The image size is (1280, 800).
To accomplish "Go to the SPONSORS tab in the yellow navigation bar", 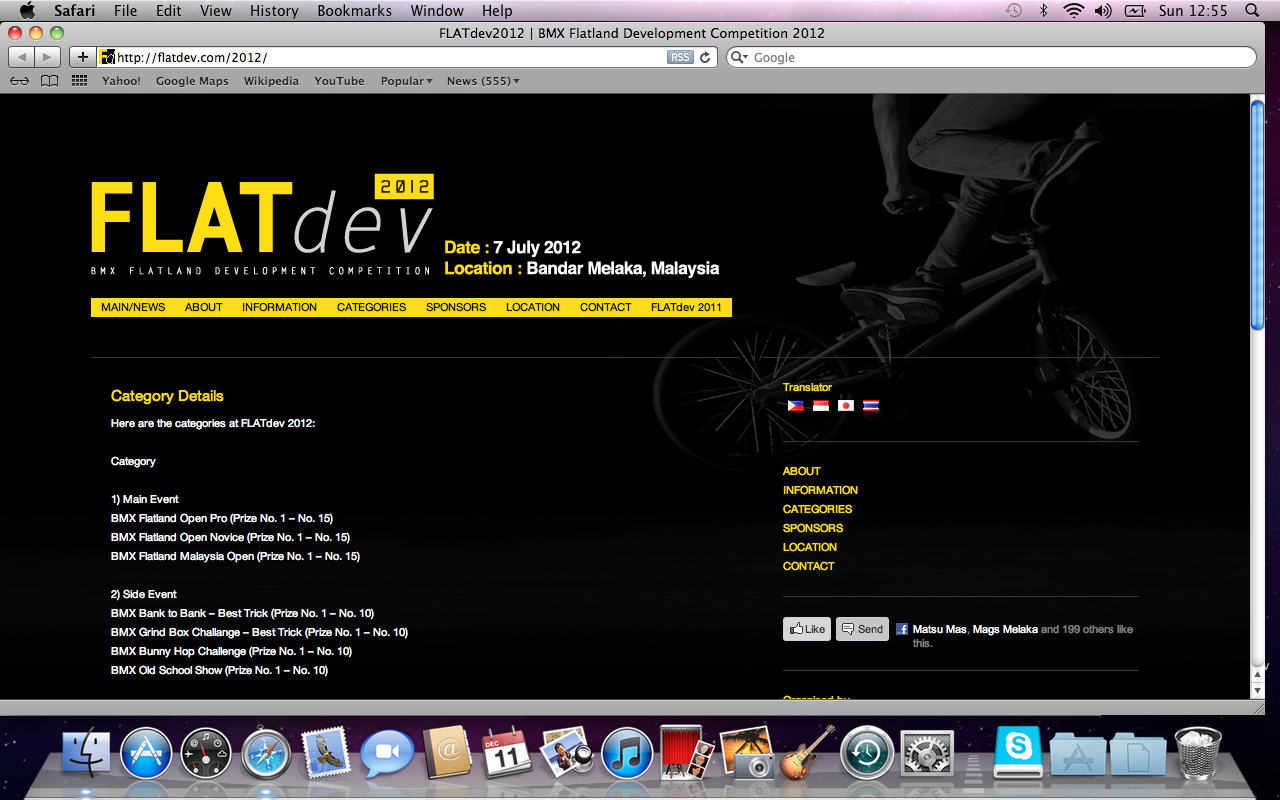I will pos(456,307).
